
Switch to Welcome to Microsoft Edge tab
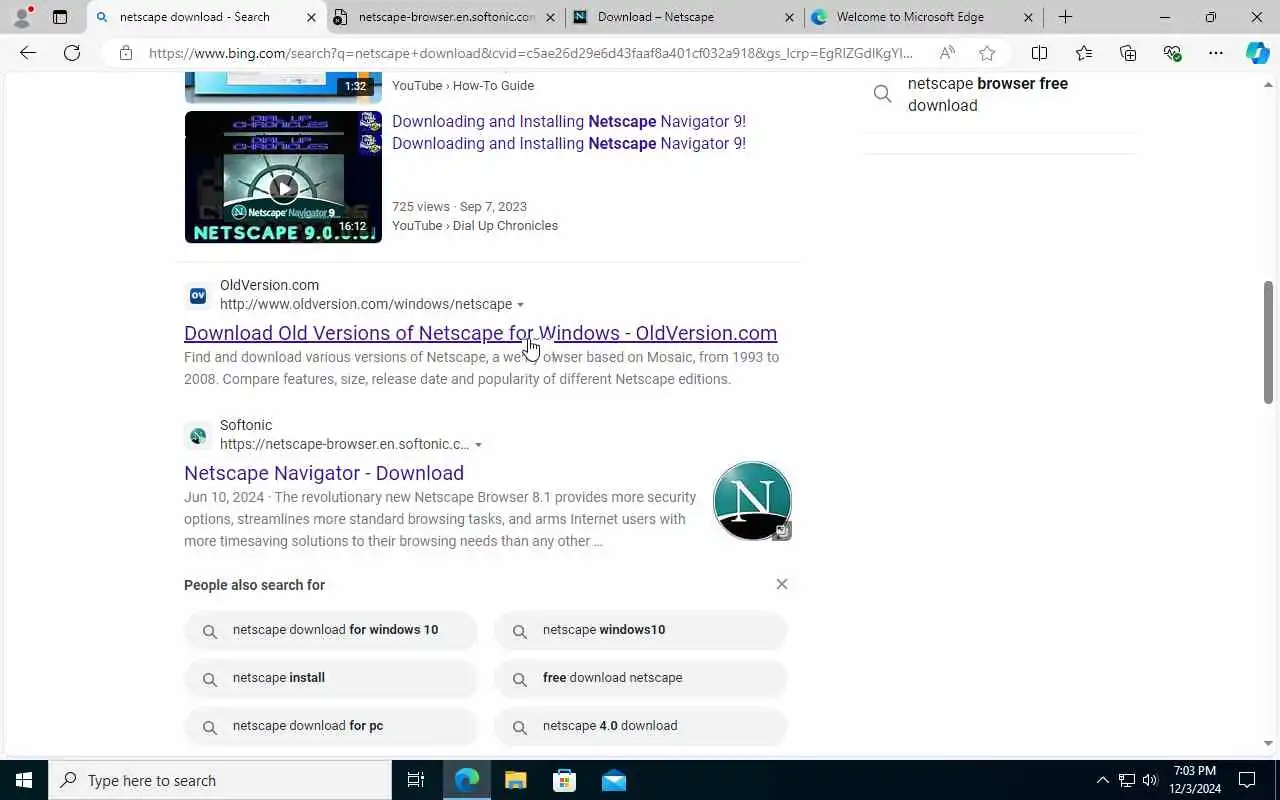pyautogui.click(x=923, y=17)
